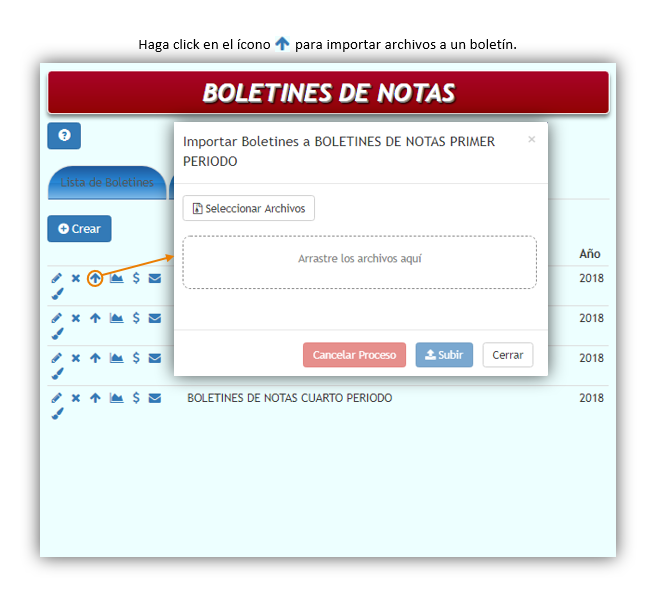The width and height of the screenshot is (671, 616).
Task: Click envelope mail icon in second row
Action: 155,318
